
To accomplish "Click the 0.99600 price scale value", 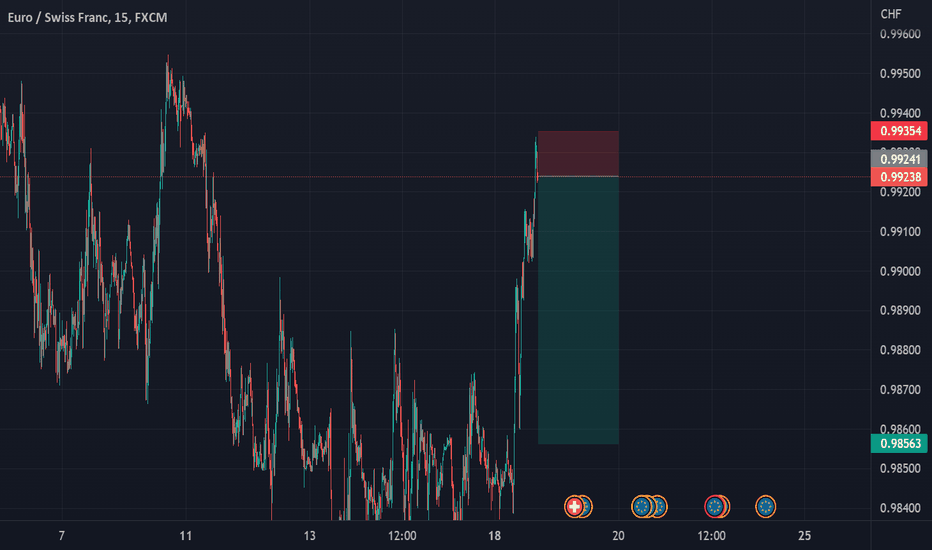I will [x=900, y=34].
